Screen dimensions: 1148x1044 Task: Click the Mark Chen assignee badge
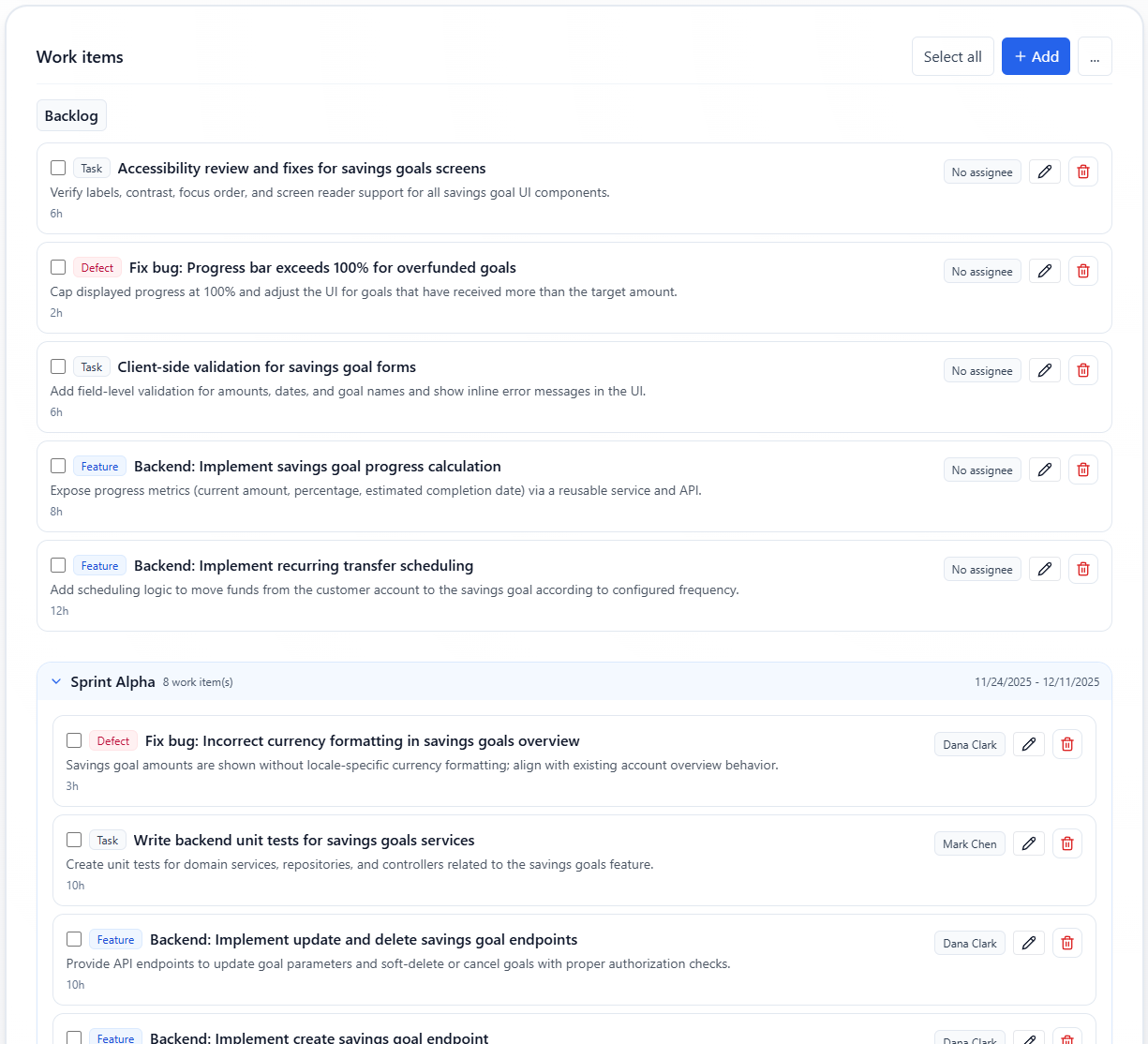969,843
